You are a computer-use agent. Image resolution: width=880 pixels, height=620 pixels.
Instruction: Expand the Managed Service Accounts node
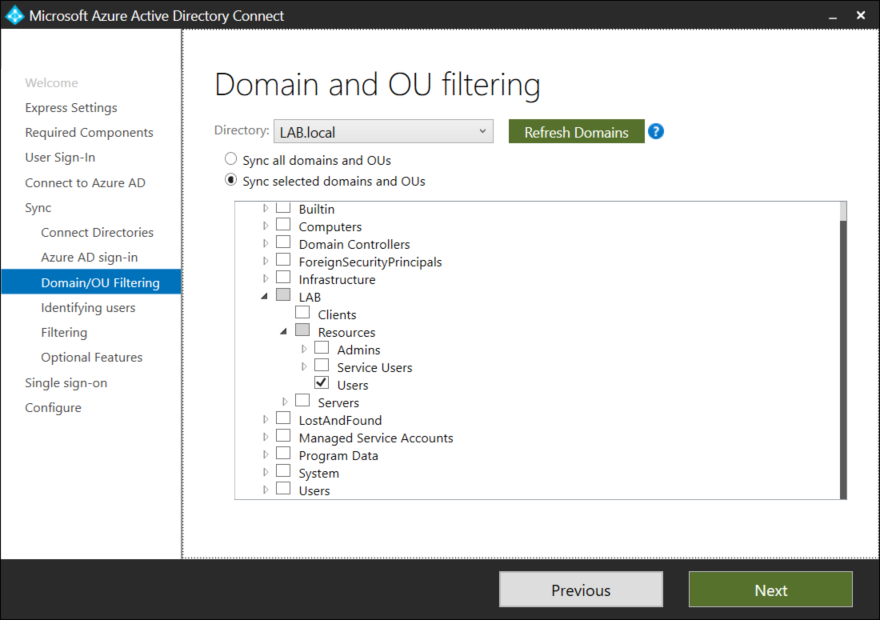(x=265, y=437)
